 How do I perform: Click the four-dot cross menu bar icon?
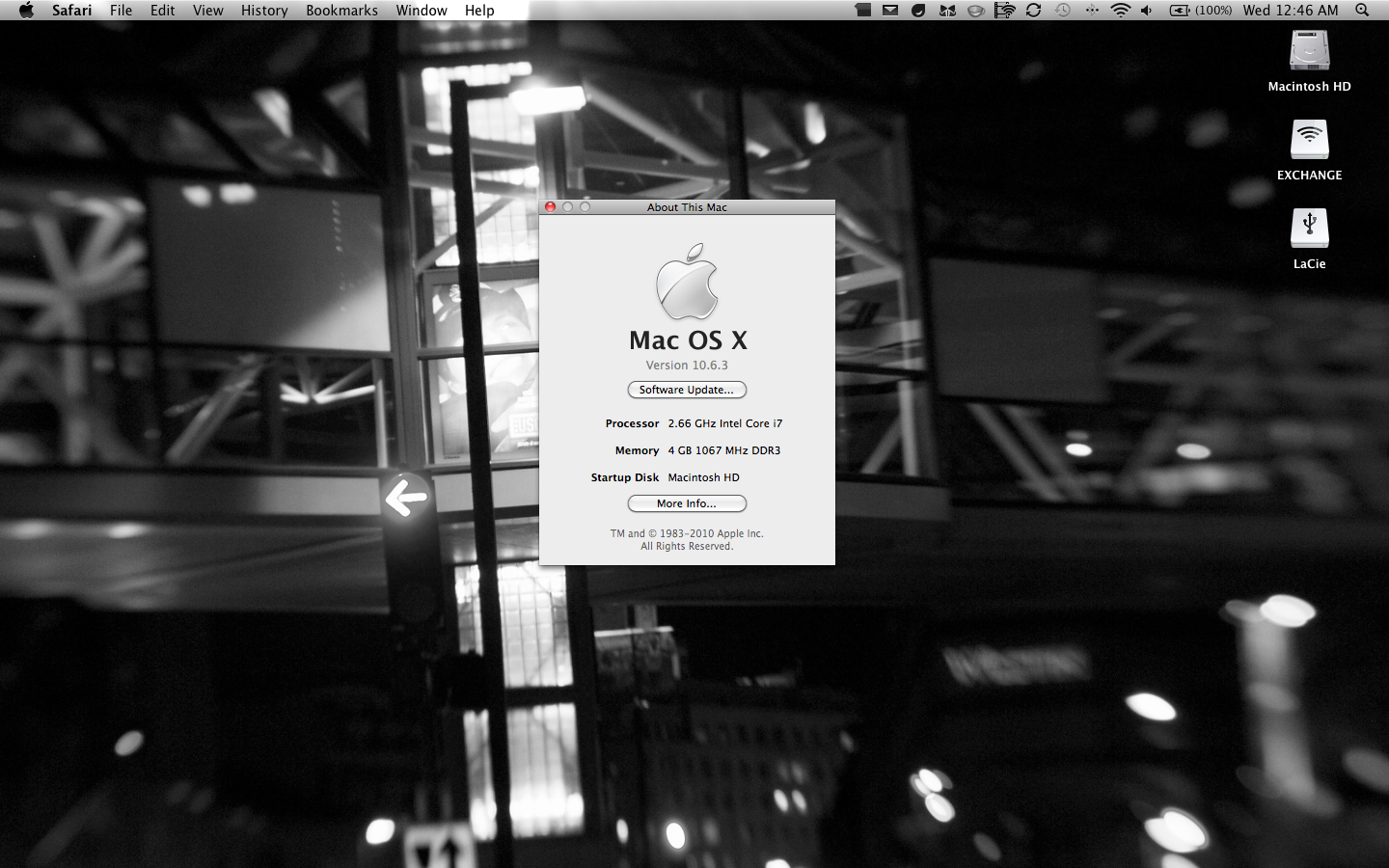coord(1091,10)
